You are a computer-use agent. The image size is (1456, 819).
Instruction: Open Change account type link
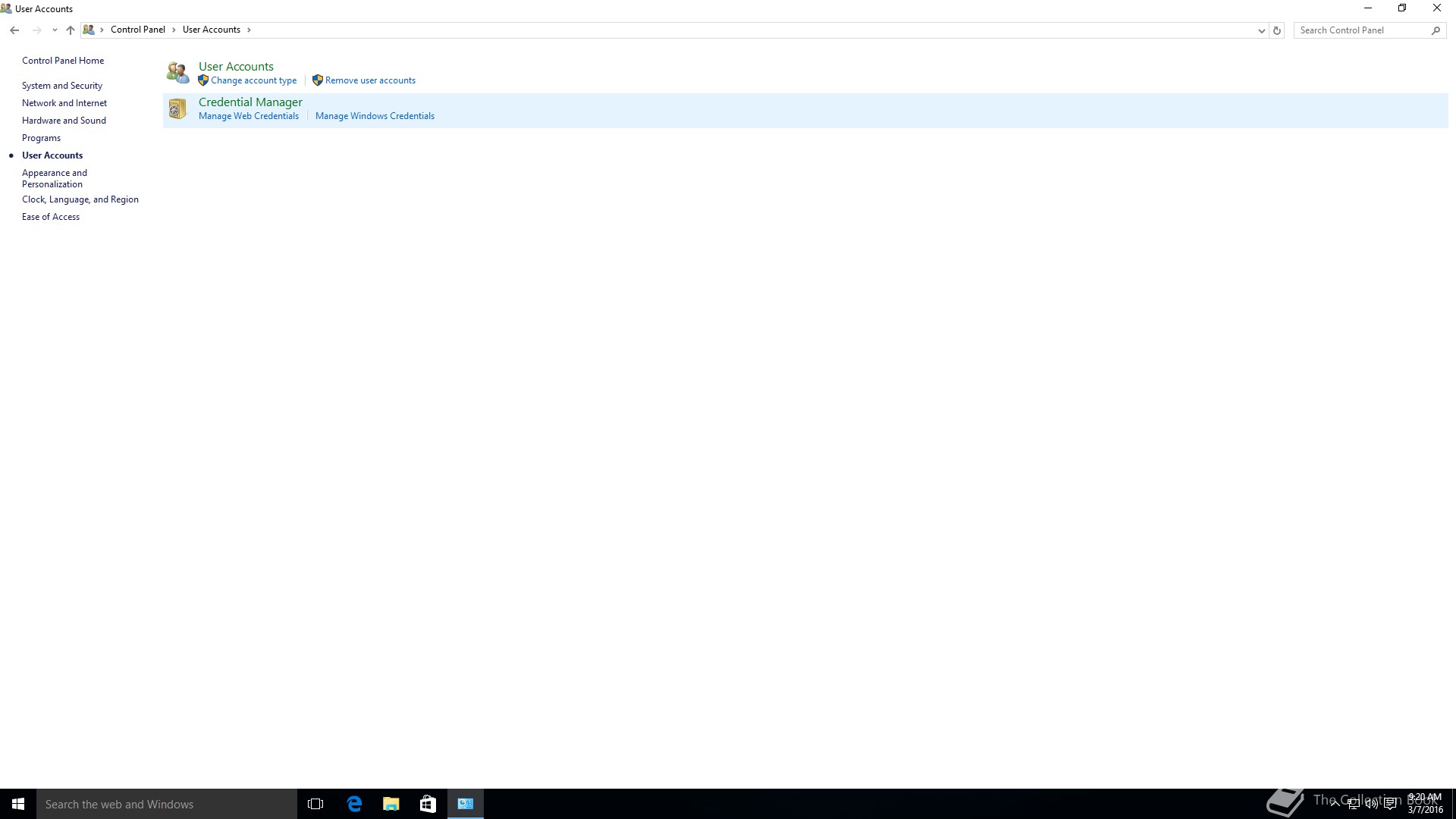[x=253, y=80]
